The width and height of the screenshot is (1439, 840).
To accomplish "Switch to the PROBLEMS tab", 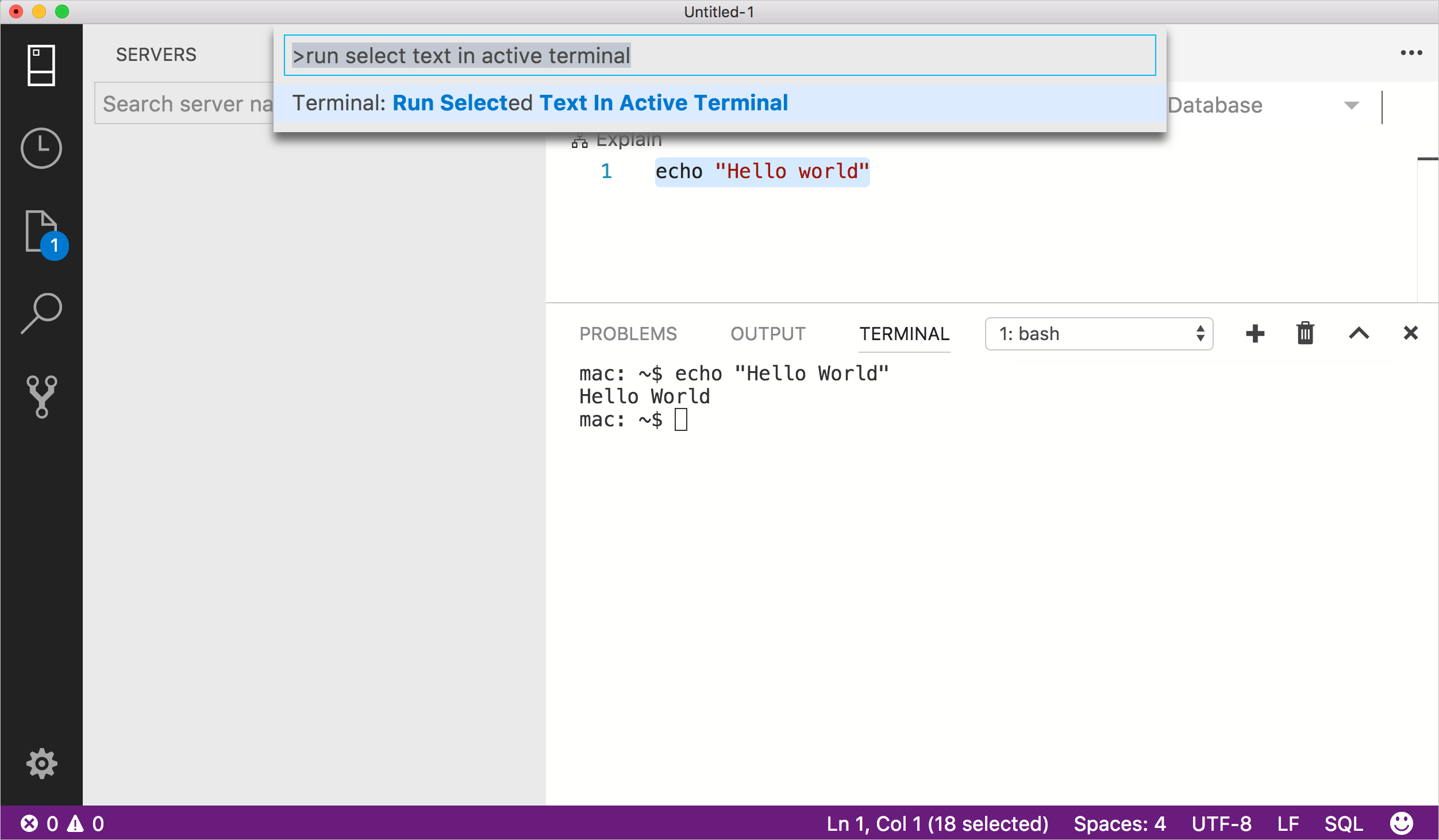I will pyautogui.click(x=629, y=333).
